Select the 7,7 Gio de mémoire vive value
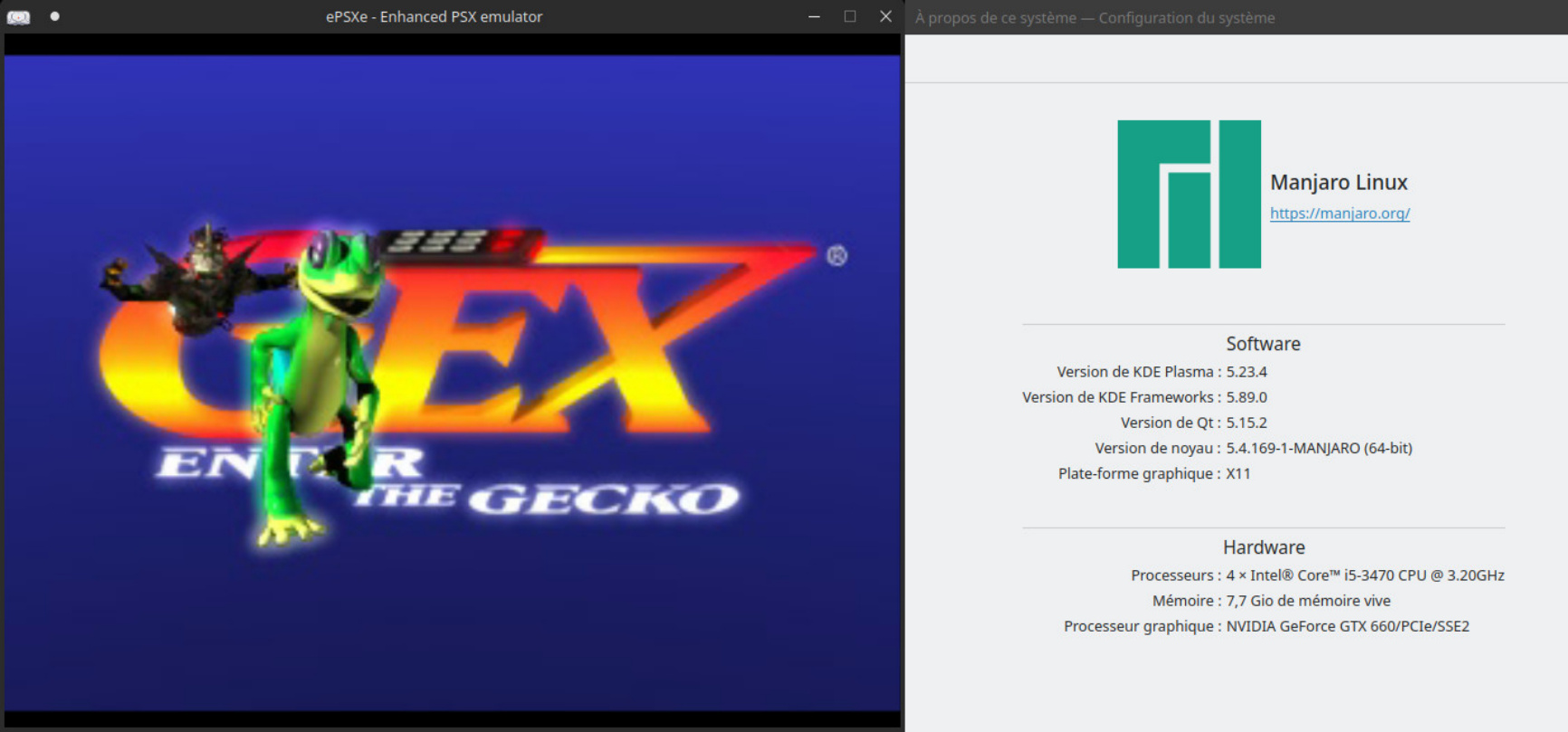The image size is (1568, 732). [x=1308, y=601]
